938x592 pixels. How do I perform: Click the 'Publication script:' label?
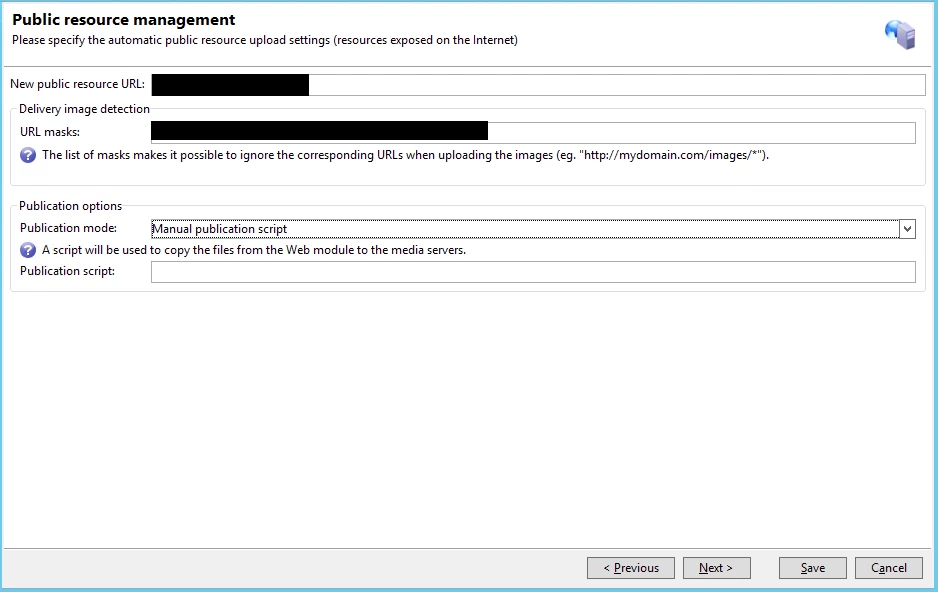pos(67,271)
